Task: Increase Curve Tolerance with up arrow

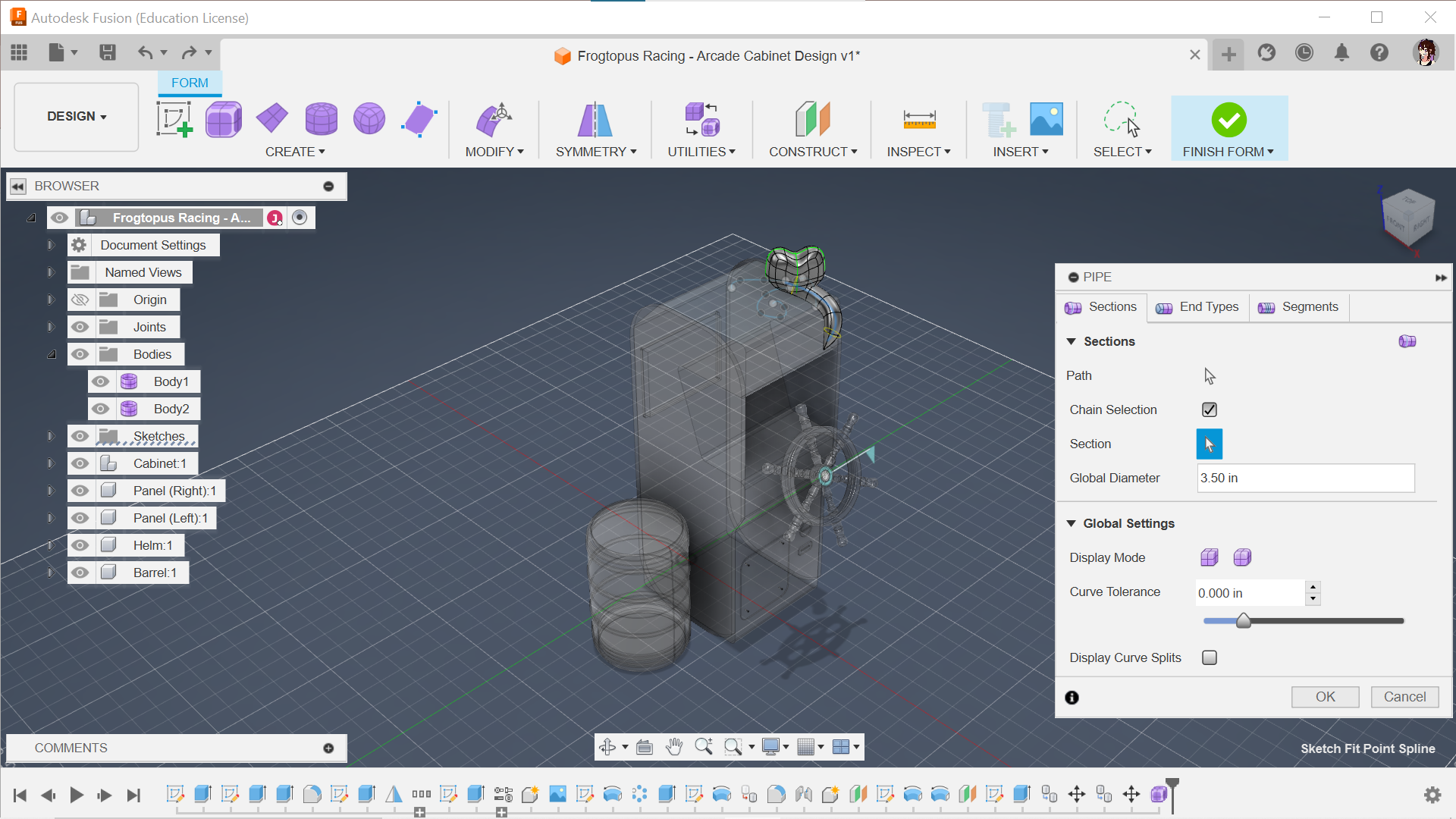Action: (x=1313, y=587)
